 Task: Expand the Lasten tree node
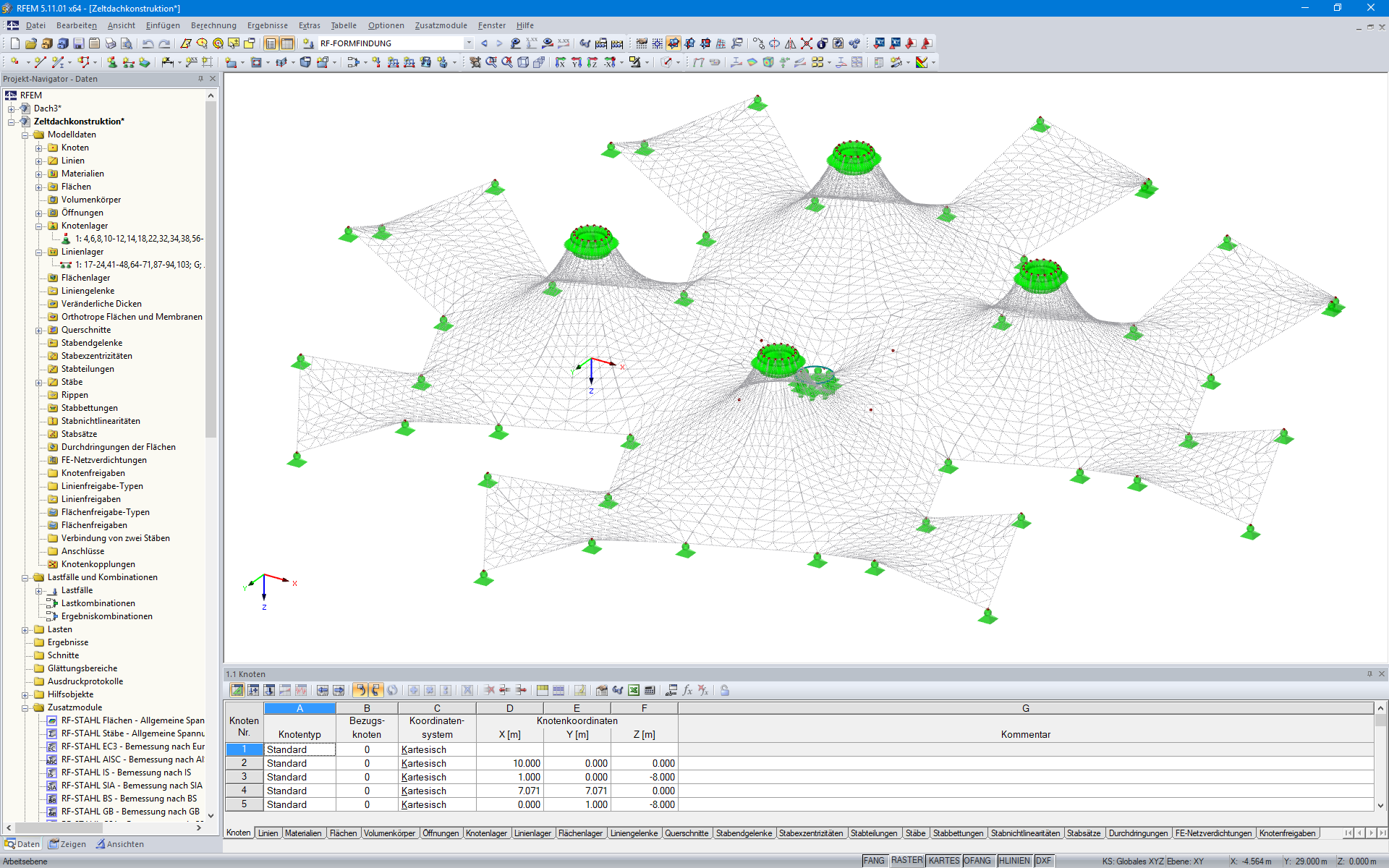tap(25, 630)
